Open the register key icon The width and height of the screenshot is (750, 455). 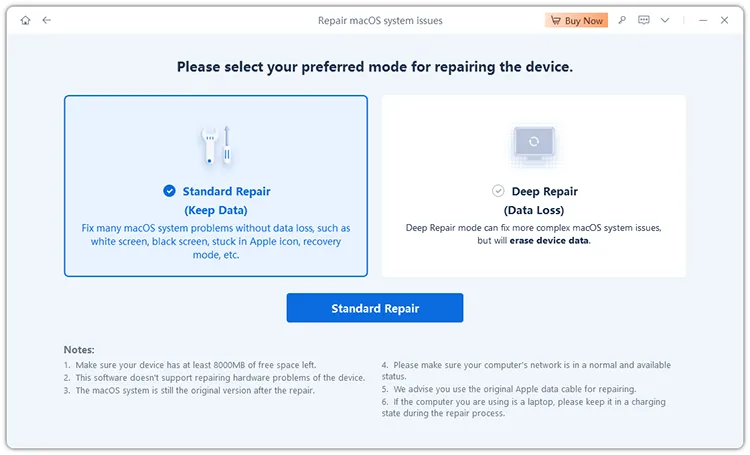[x=622, y=20]
